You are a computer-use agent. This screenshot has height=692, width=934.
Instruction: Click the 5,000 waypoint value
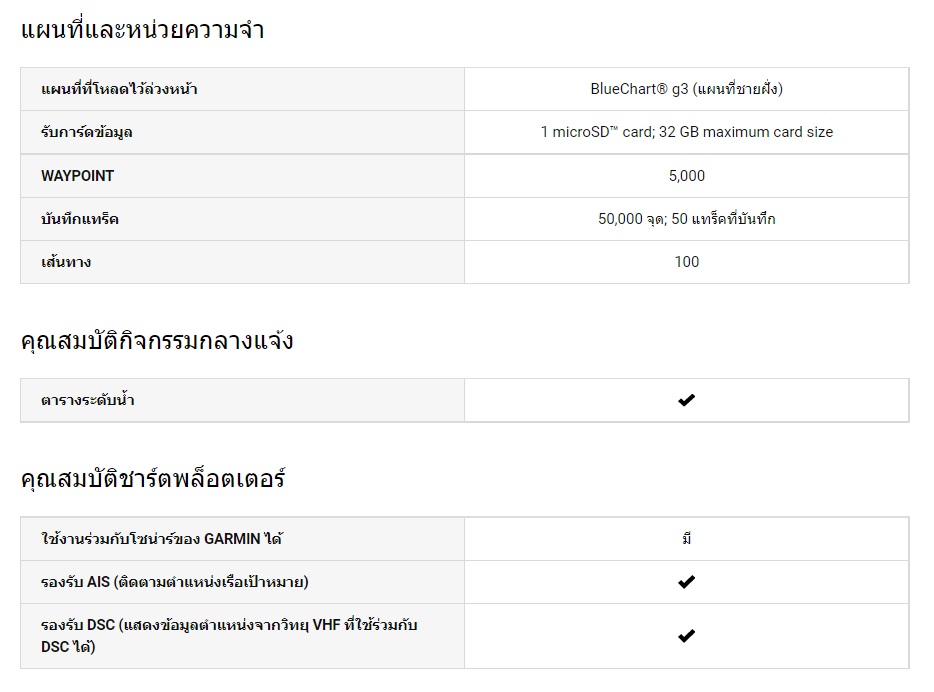click(x=686, y=176)
